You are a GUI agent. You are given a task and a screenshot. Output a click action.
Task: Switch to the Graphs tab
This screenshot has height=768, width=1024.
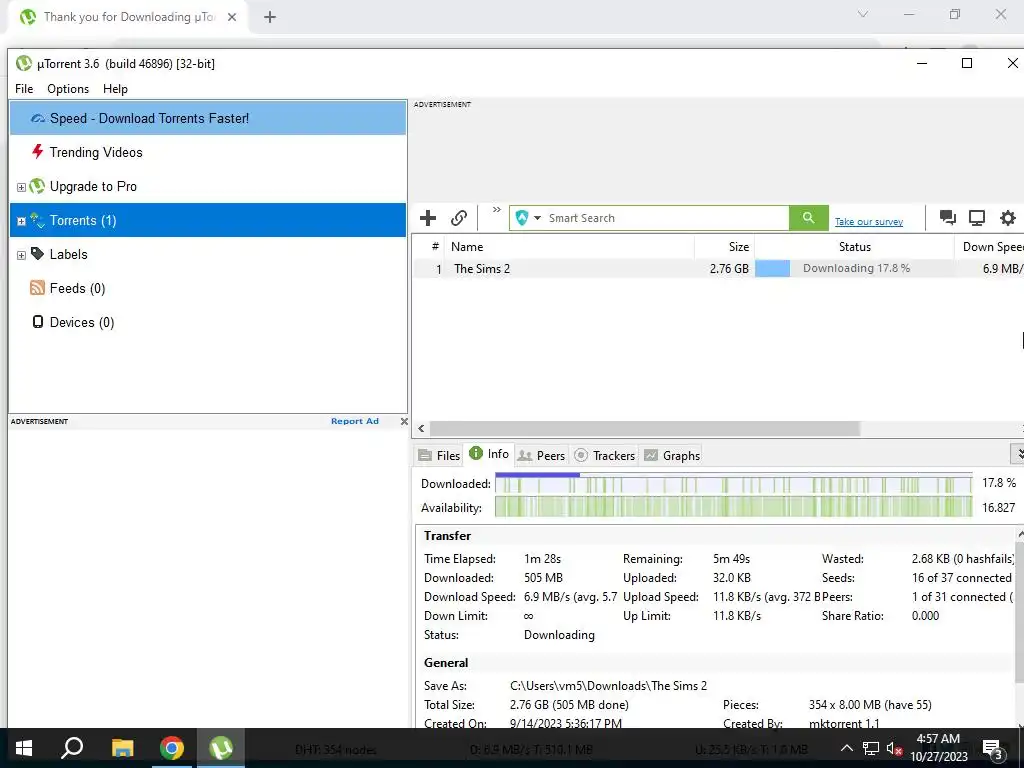(672, 455)
